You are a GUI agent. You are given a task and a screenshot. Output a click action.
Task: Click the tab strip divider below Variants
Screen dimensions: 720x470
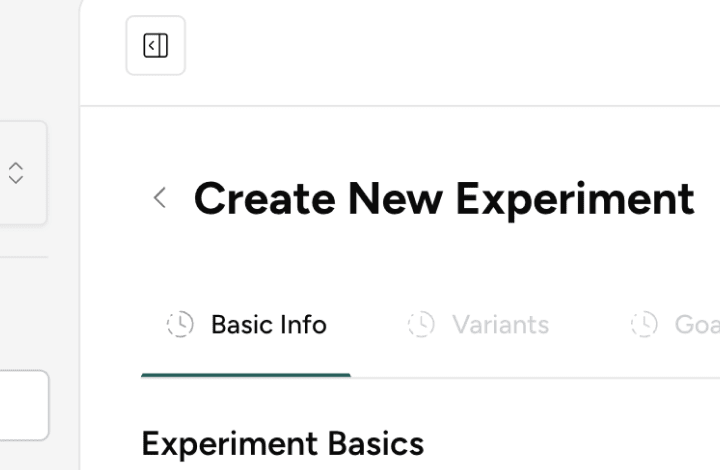478,378
